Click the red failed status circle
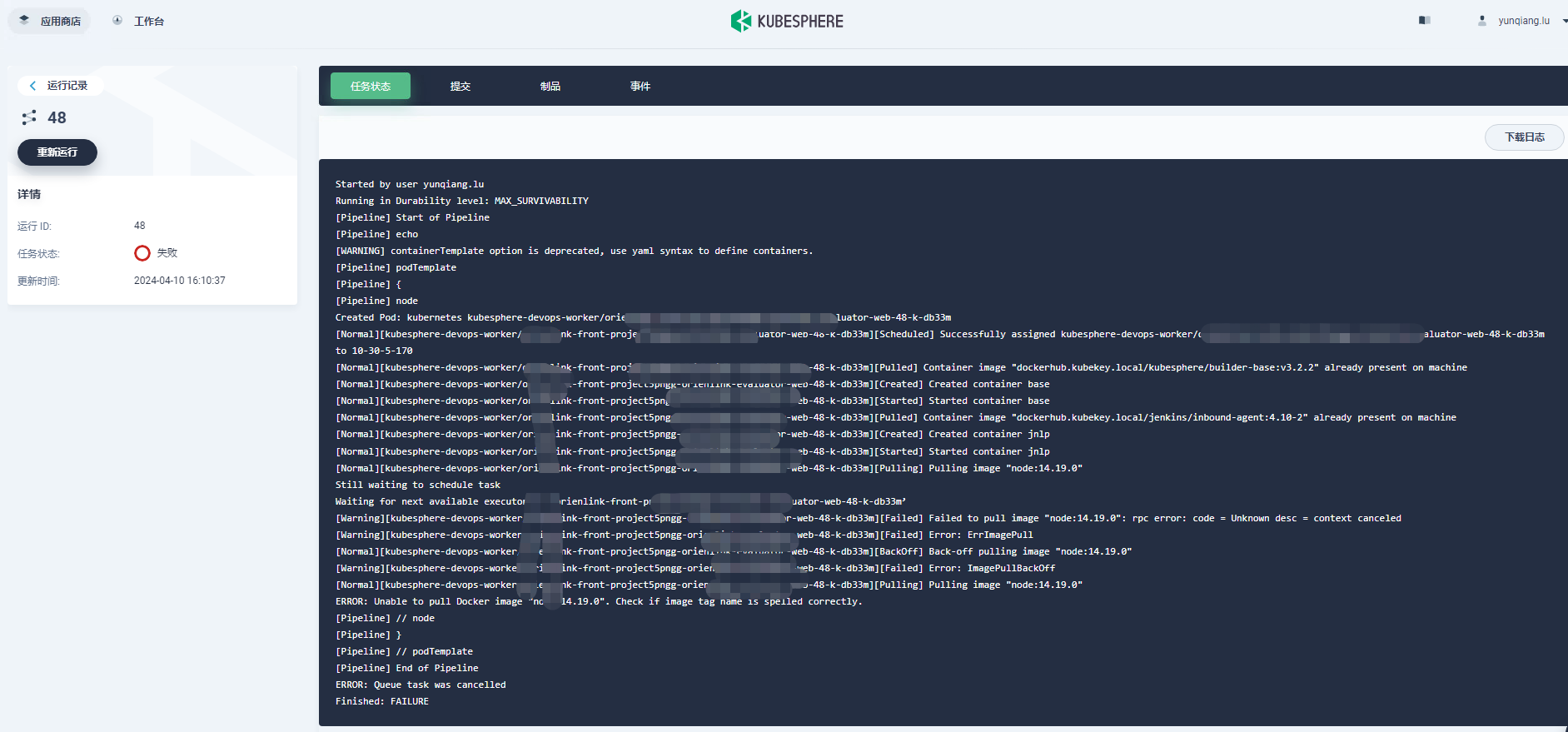Viewport: 1568px width, 732px height. [x=142, y=253]
